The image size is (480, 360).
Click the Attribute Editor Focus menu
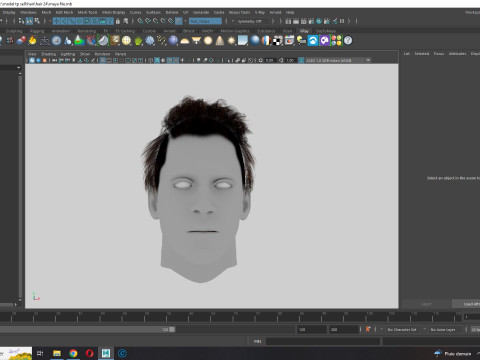pos(439,54)
